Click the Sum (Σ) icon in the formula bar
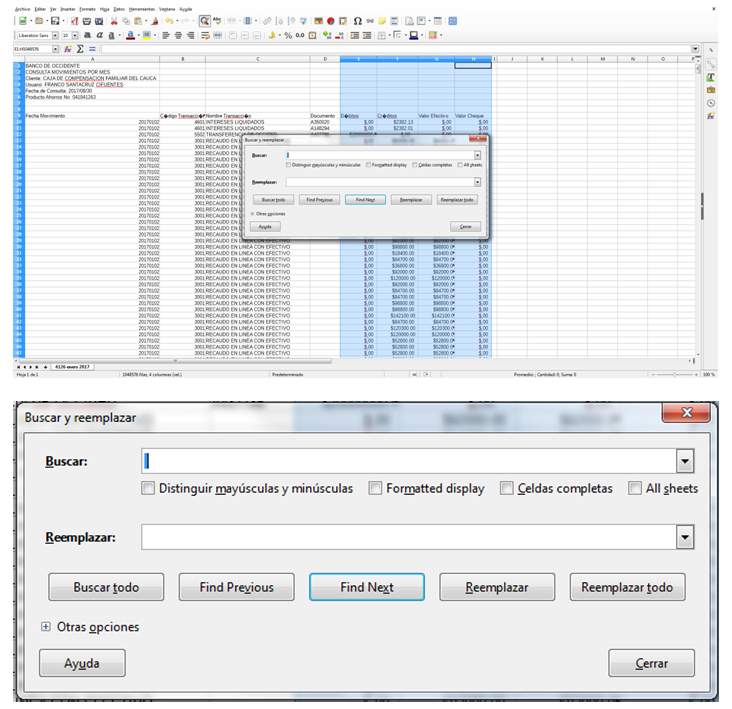 (x=81, y=48)
